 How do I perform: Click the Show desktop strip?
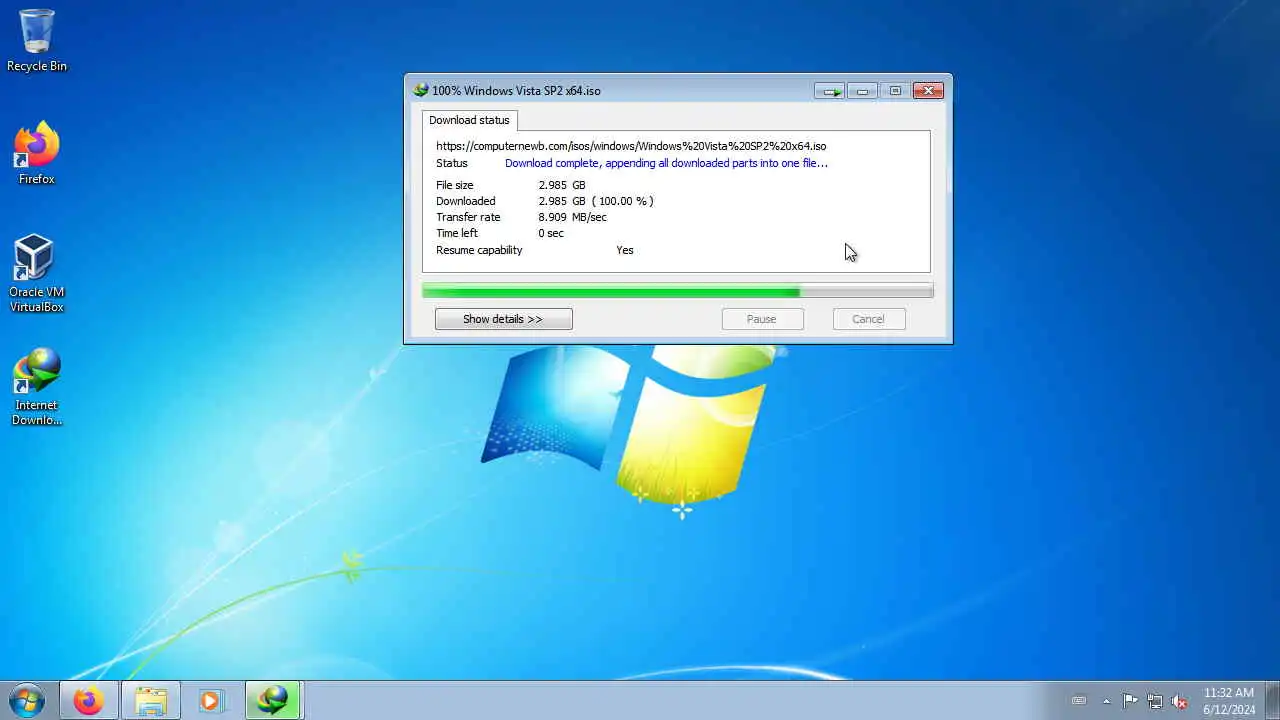[x=1273, y=700]
